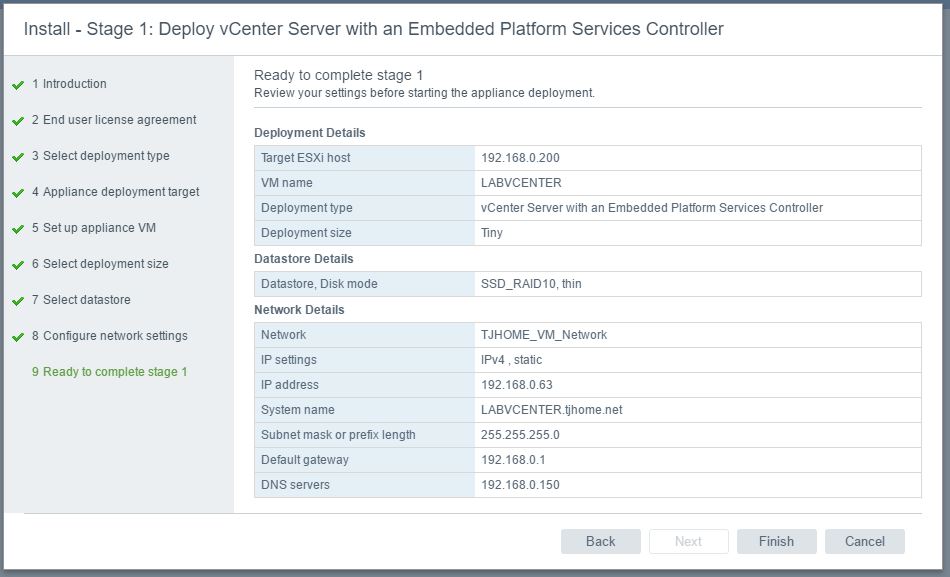Select the IP address value 192.168.0.63

[x=517, y=384]
